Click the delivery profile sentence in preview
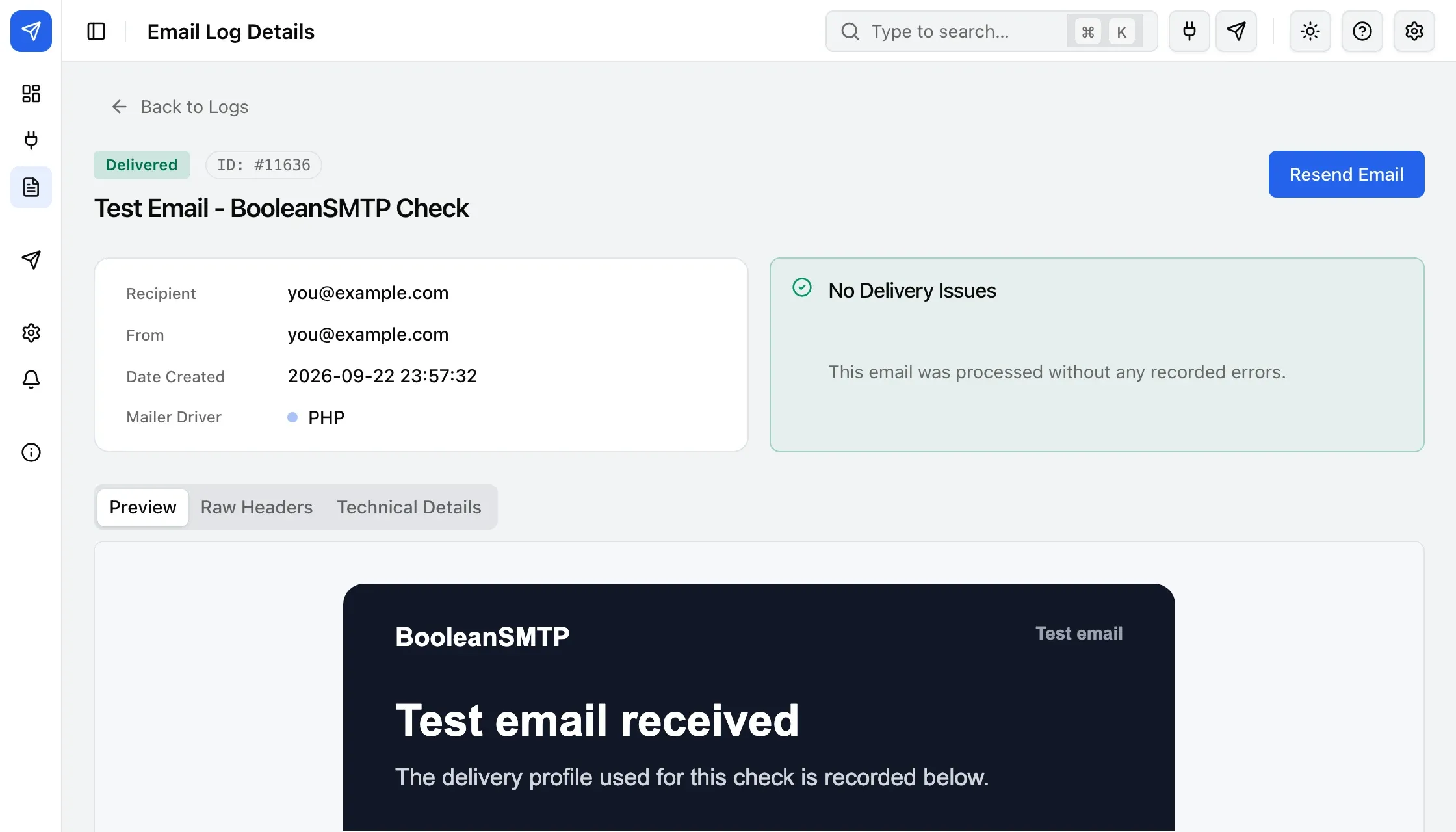Viewport: 1456px width, 832px height. pyautogui.click(x=692, y=777)
